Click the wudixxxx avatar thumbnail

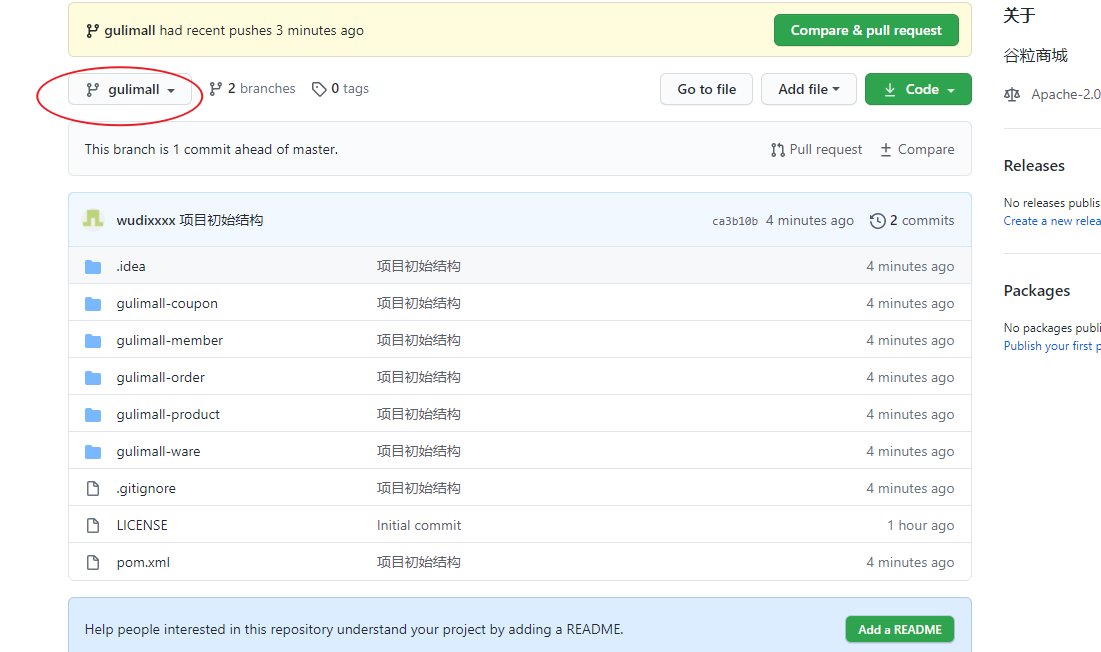tap(93, 219)
